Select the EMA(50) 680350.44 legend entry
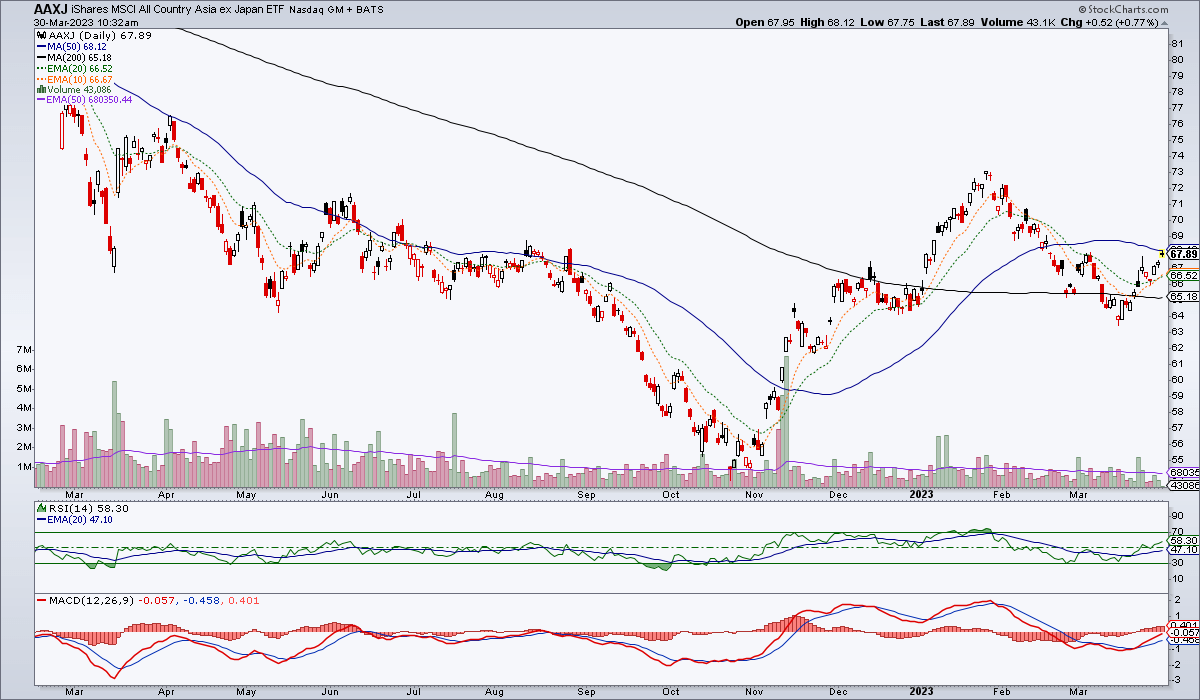 click(x=84, y=100)
